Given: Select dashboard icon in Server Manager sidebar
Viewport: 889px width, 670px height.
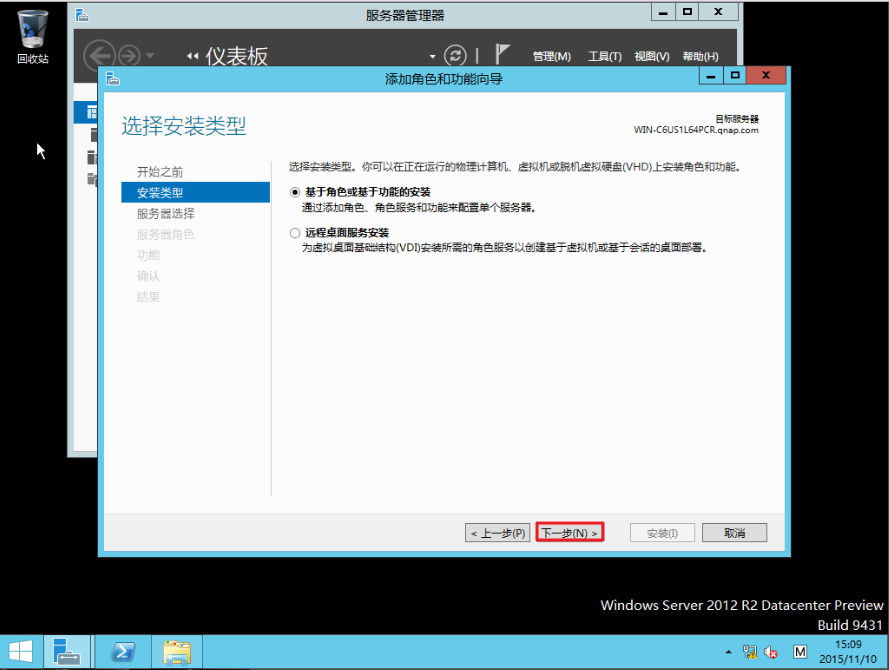Looking at the screenshot, I should (91, 112).
